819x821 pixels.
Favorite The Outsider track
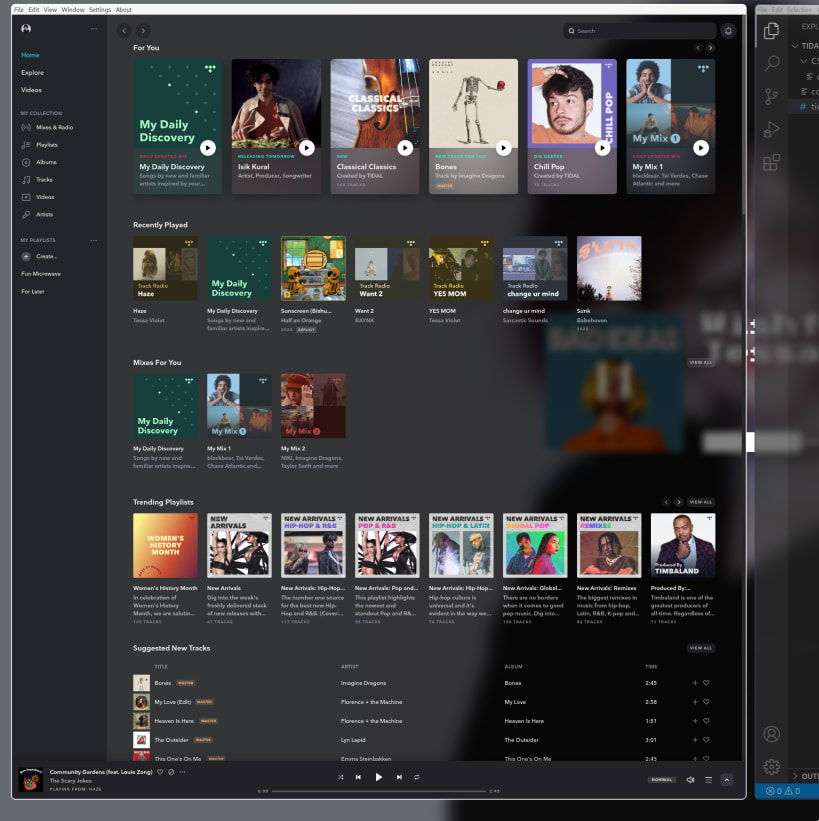point(706,740)
